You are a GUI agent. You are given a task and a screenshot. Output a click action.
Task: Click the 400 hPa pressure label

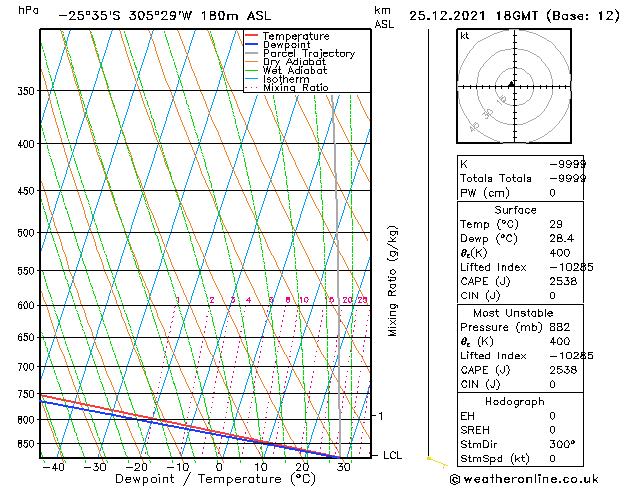(x=26, y=144)
